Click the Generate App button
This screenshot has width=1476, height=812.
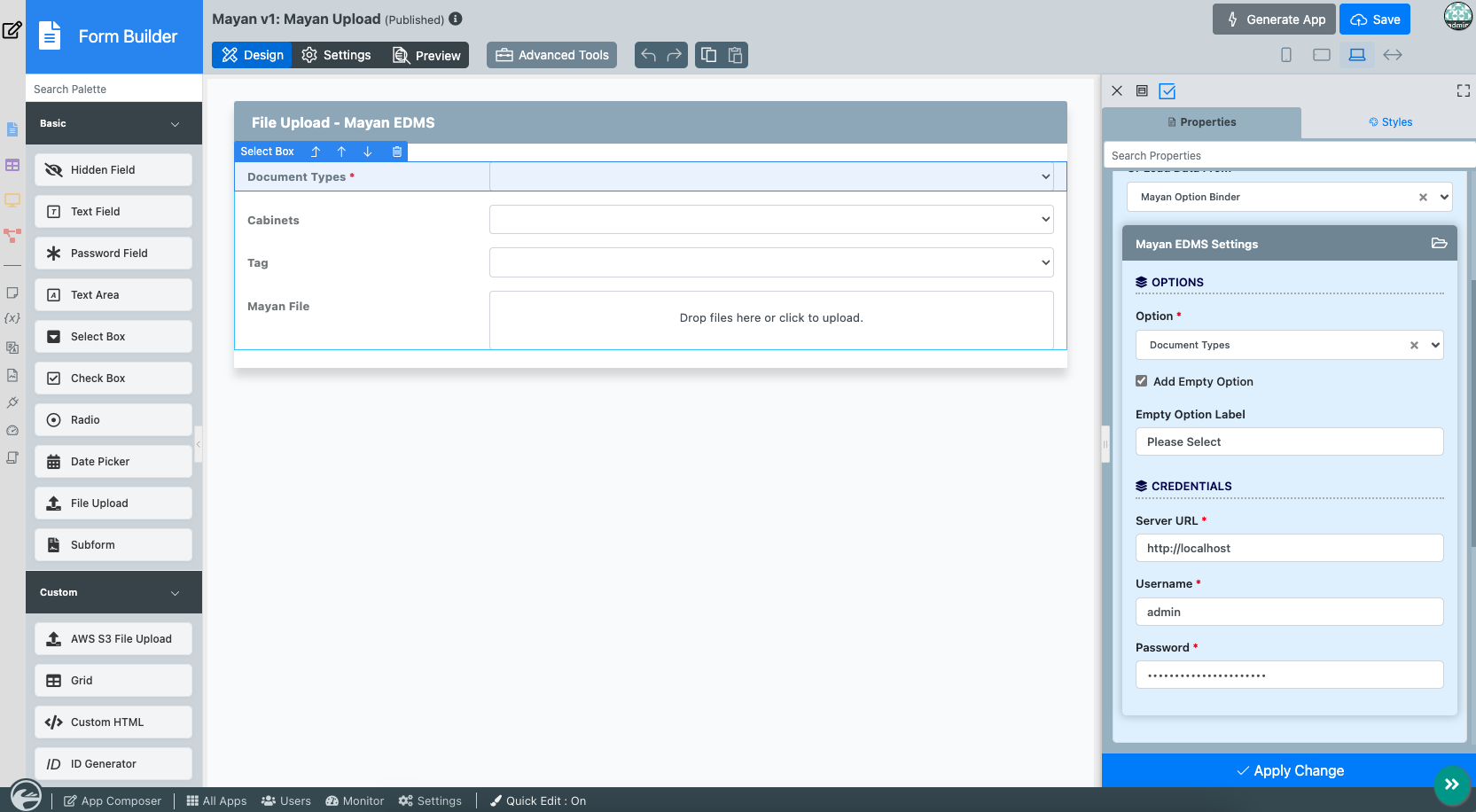click(x=1274, y=20)
